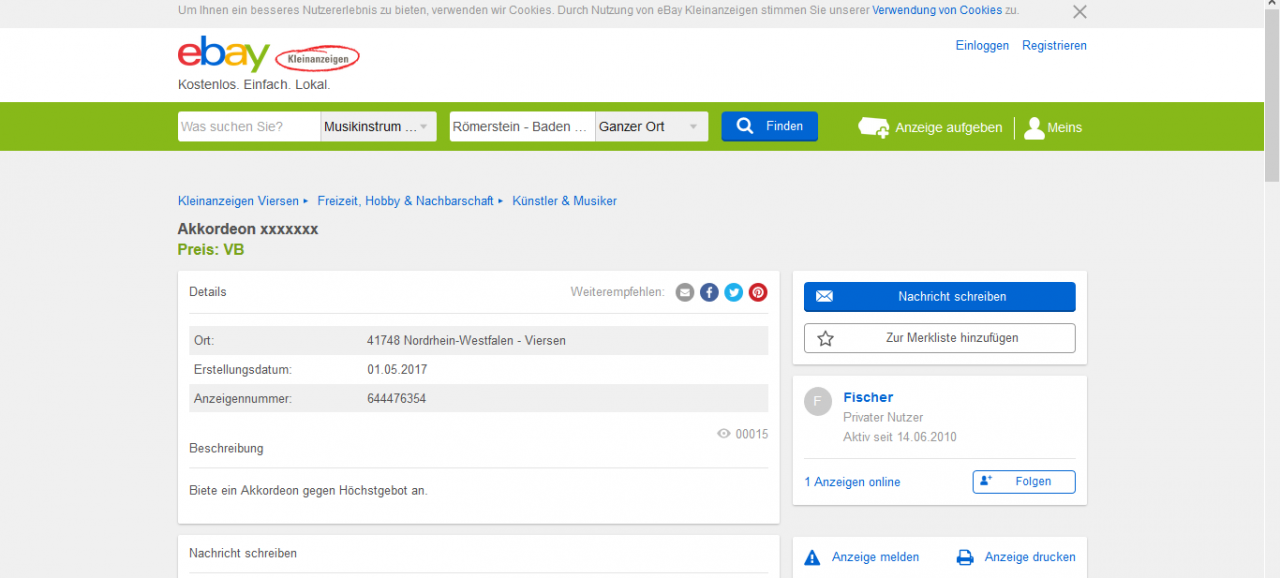Screen dimensions: 1280x578
Task: Edit the Römerstein location field
Action: tap(522, 127)
